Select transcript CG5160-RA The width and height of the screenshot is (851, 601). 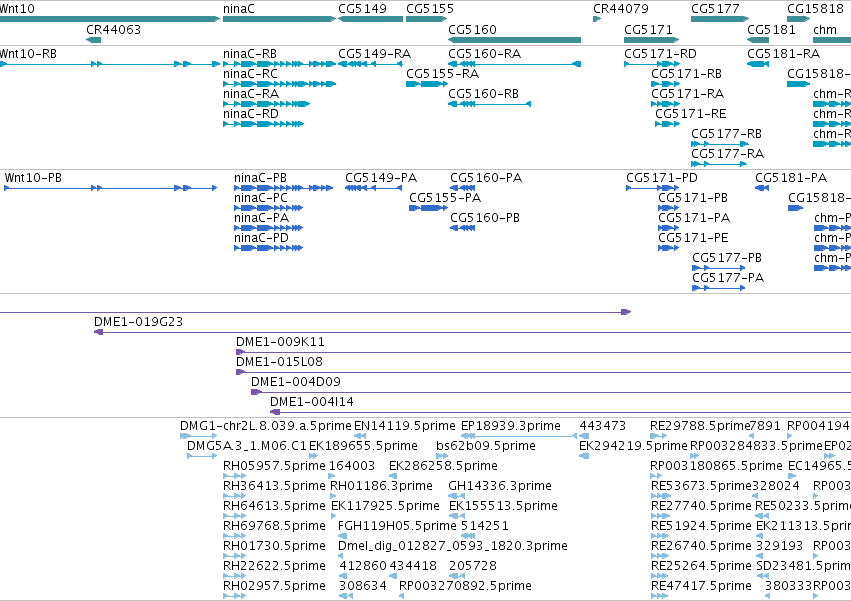485,54
